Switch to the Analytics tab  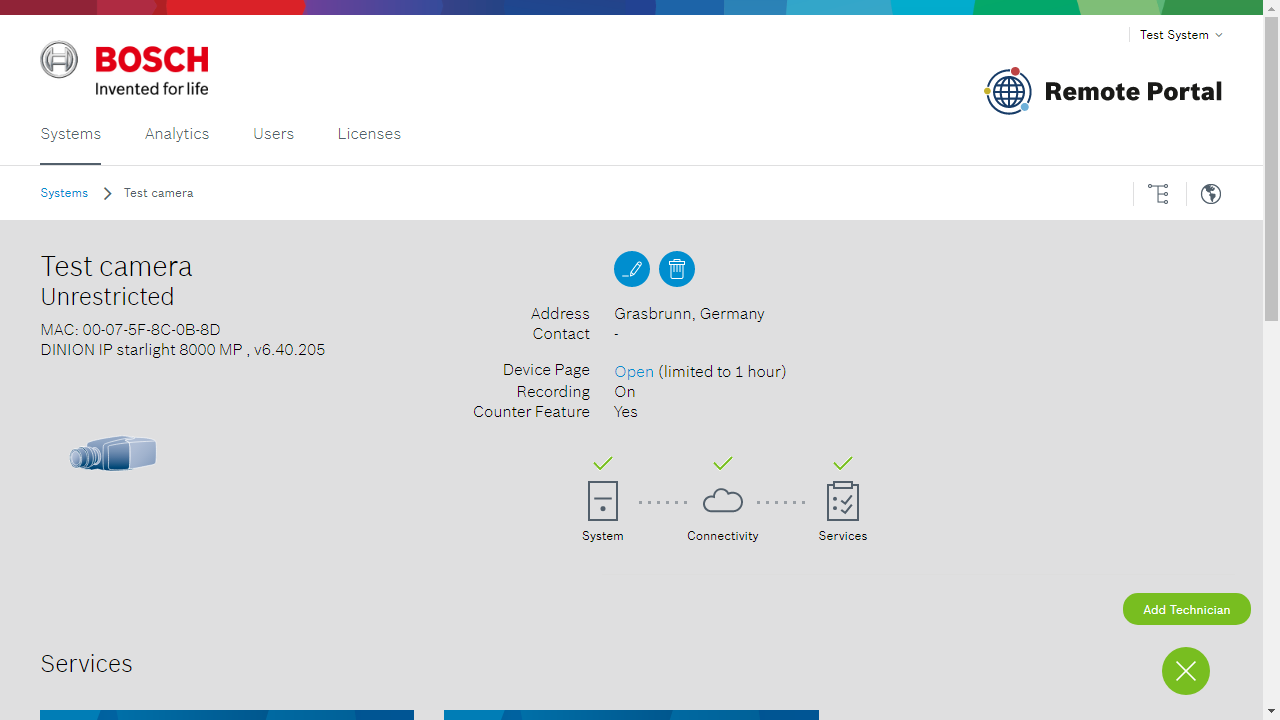(x=177, y=134)
